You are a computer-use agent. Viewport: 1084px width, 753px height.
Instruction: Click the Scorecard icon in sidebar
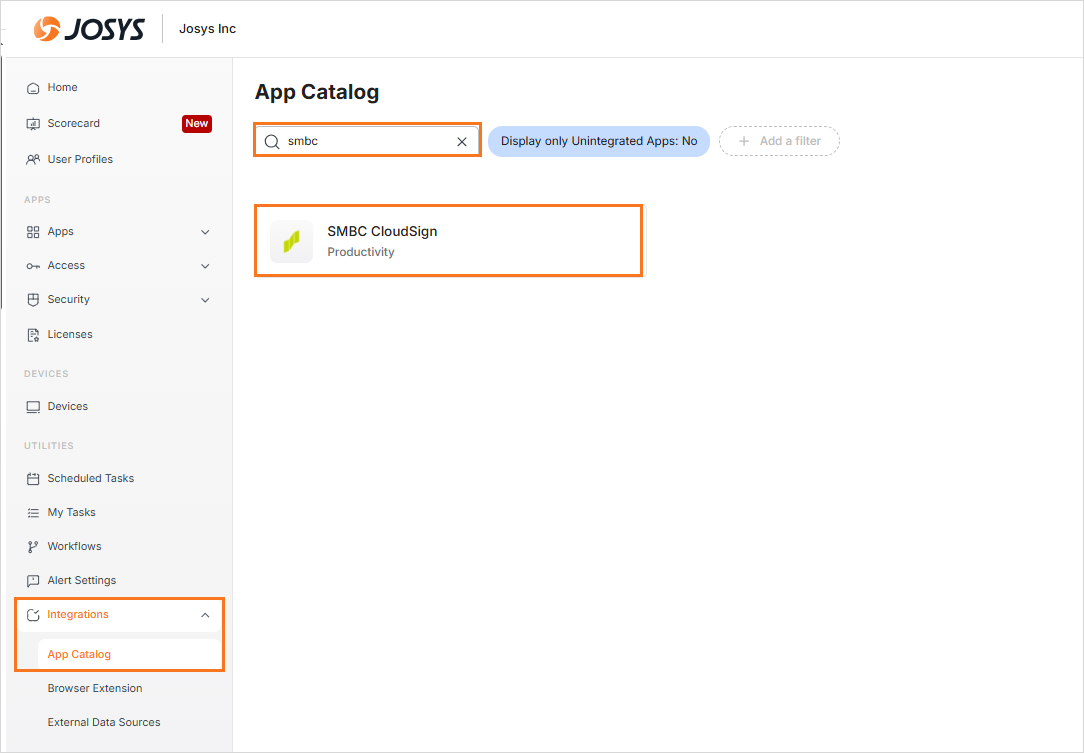[x=33, y=124]
